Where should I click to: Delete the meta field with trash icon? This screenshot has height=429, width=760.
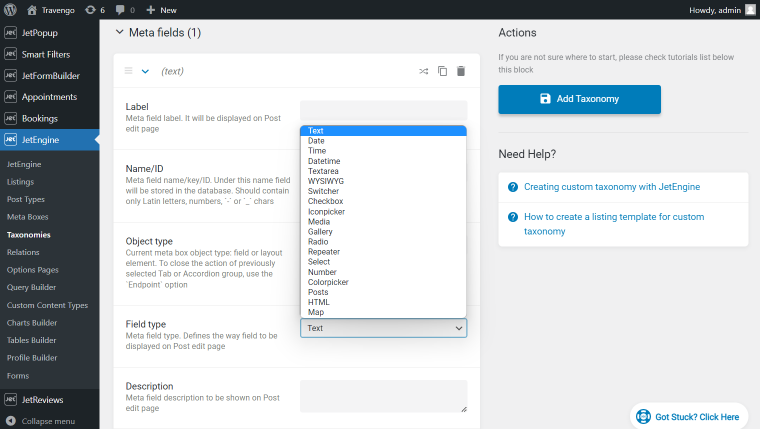tap(461, 71)
